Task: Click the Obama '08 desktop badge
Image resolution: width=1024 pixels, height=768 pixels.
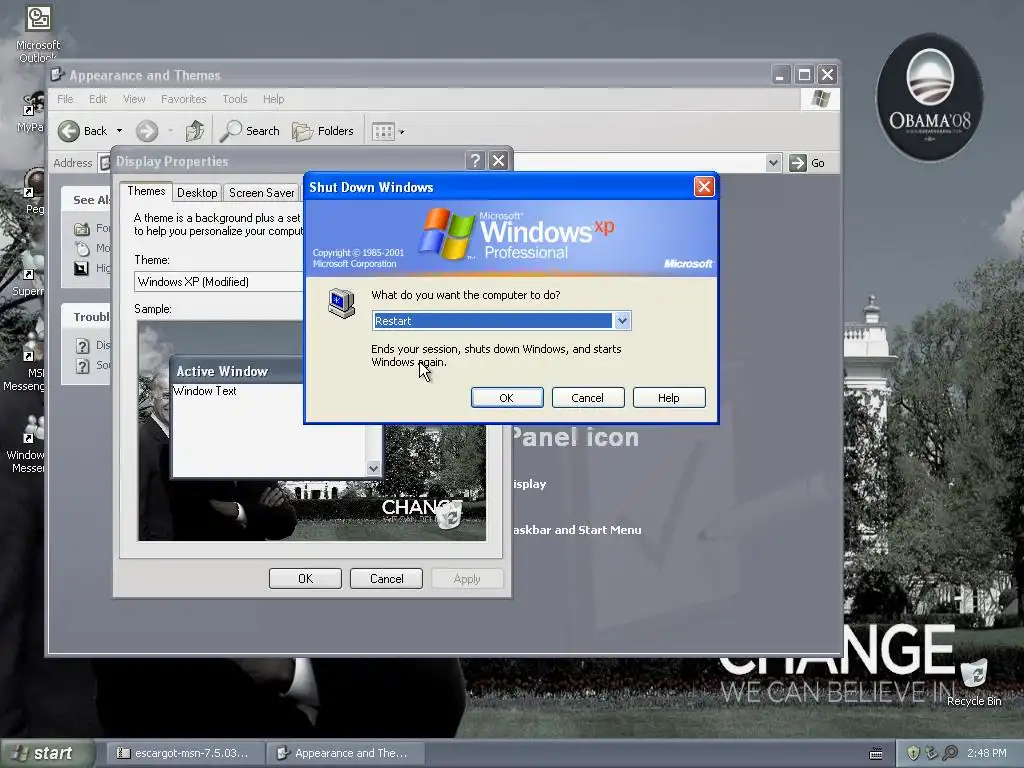Action: pyautogui.click(x=930, y=97)
